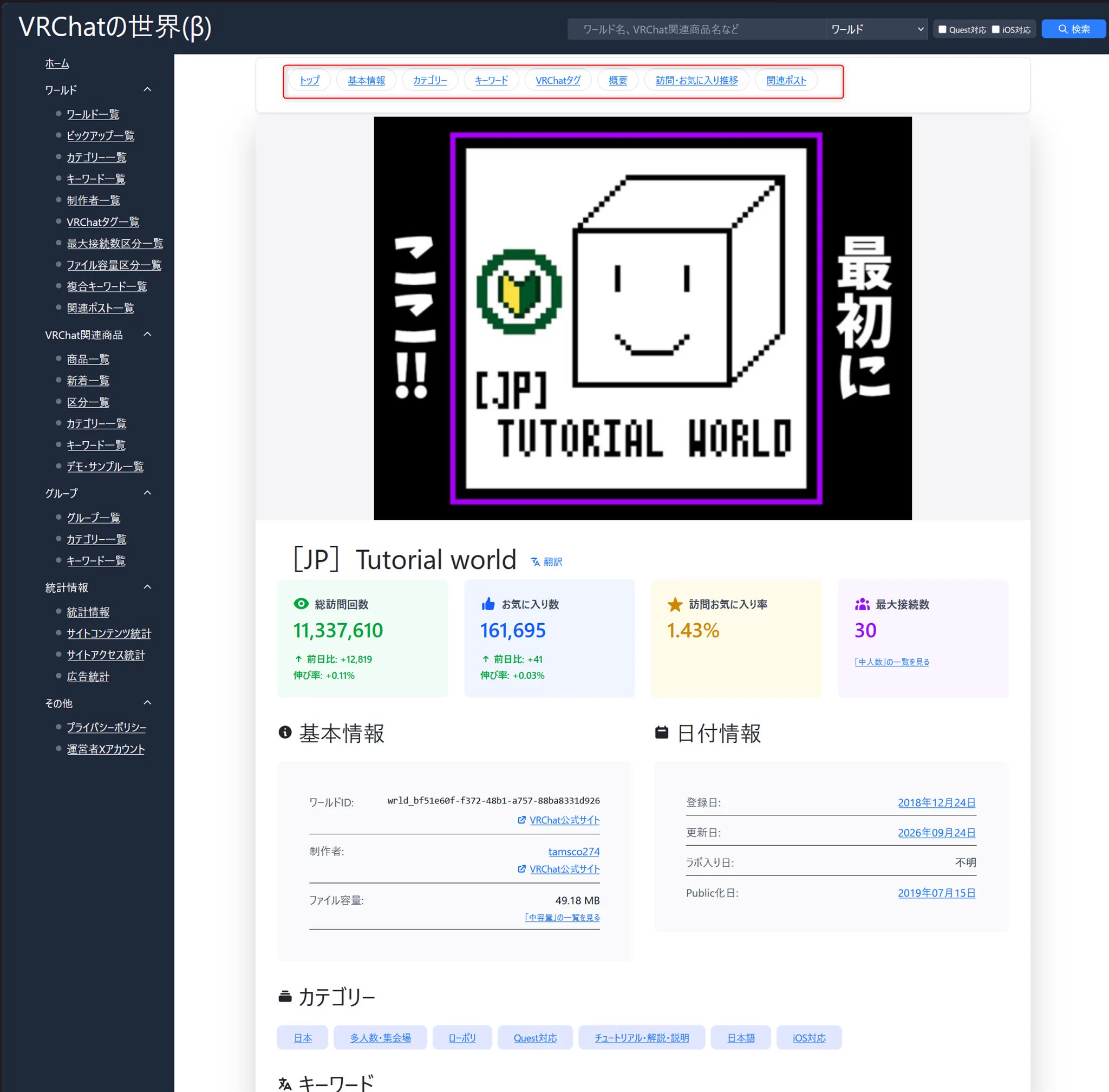Select the チュートリアル・解説・説明 category tag
This screenshot has height=1092, width=1109.
point(642,1037)
